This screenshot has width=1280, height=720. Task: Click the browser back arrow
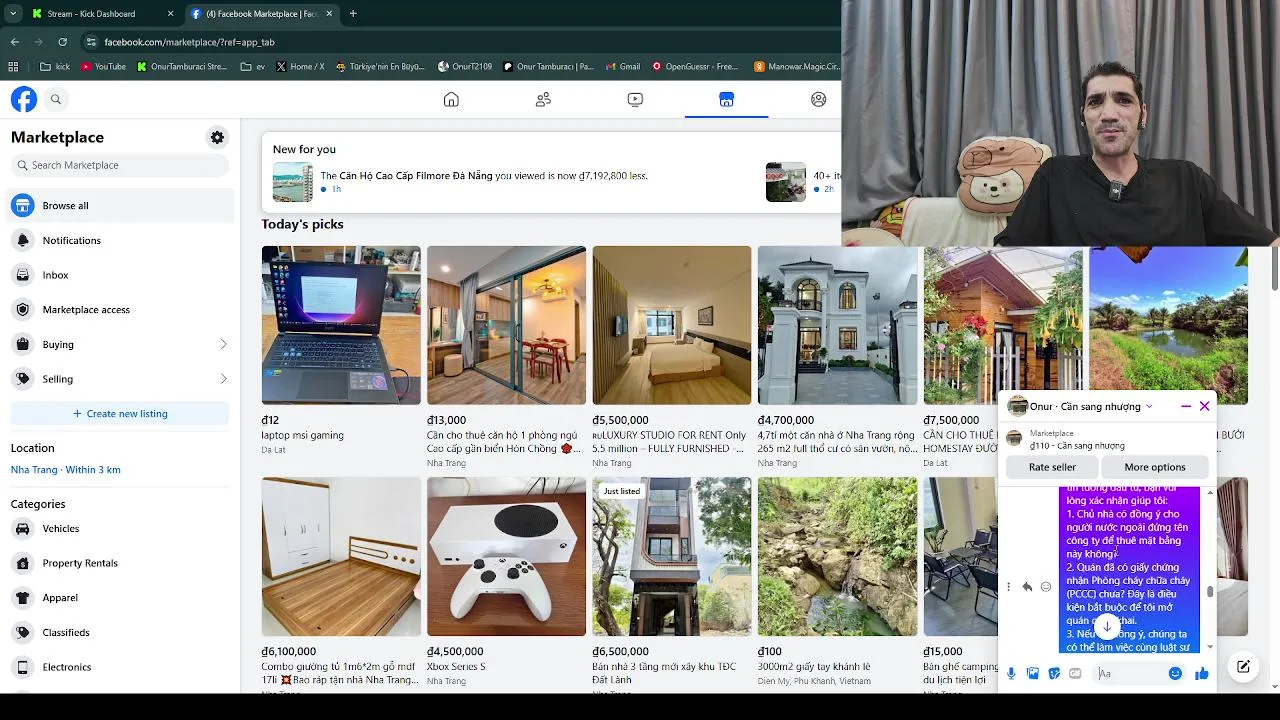point(15,42)
